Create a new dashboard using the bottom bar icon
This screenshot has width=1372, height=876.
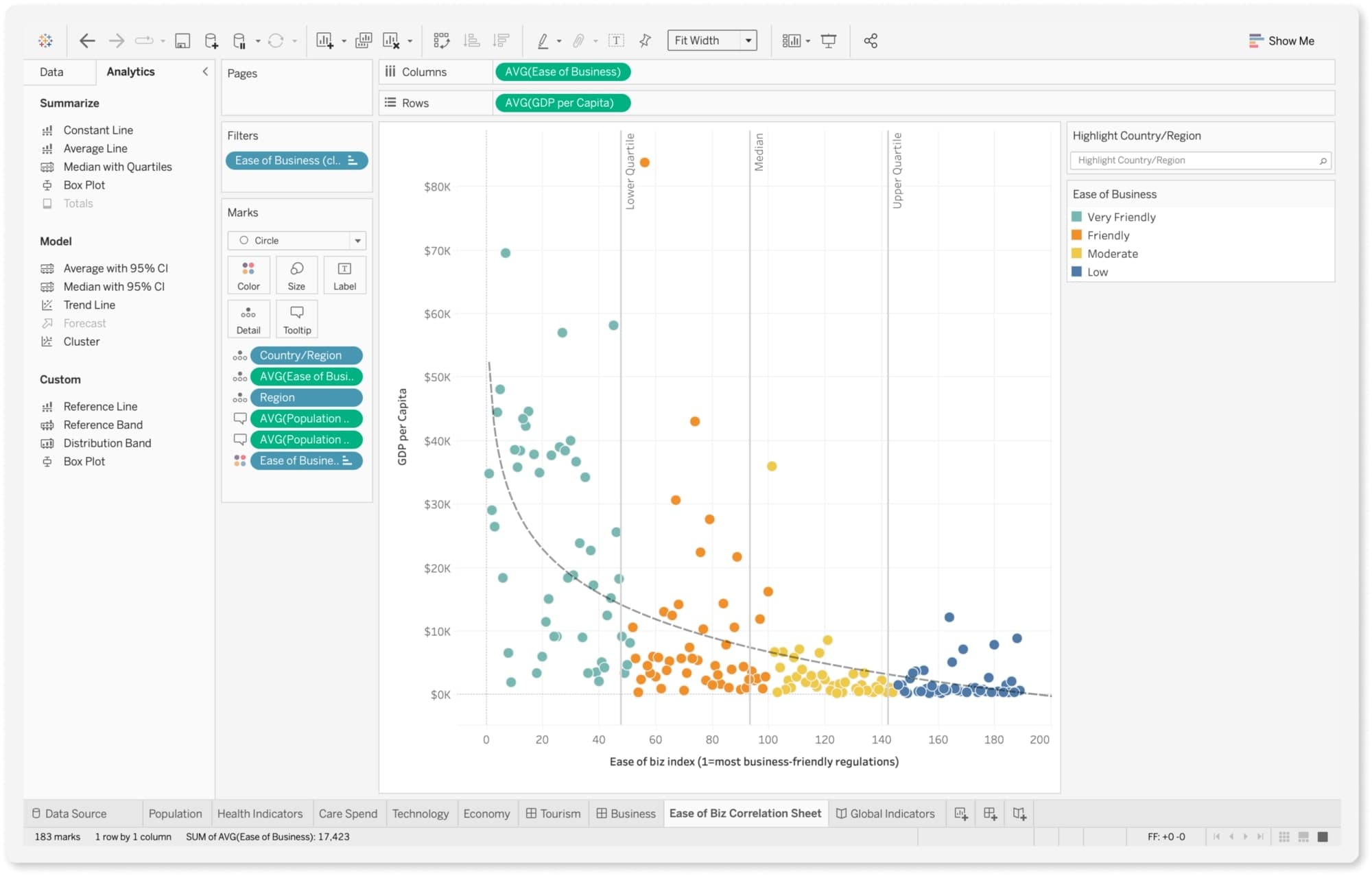(x=990, y=814)
